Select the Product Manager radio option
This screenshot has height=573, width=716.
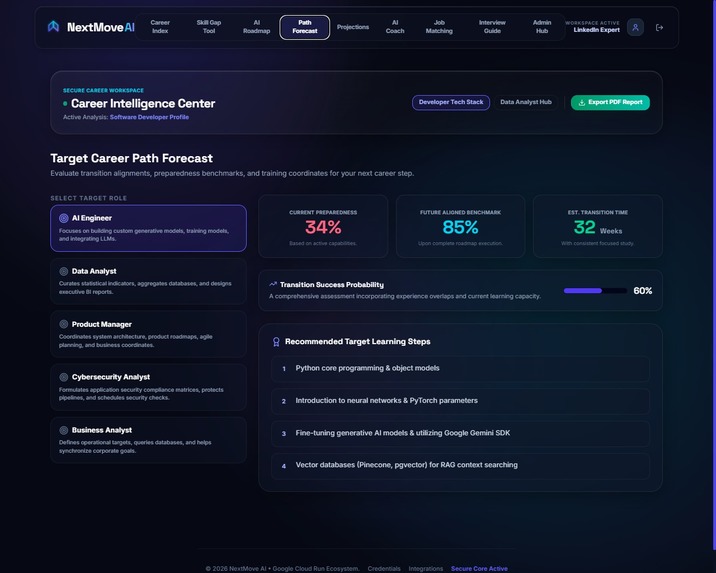click(64, 324)
